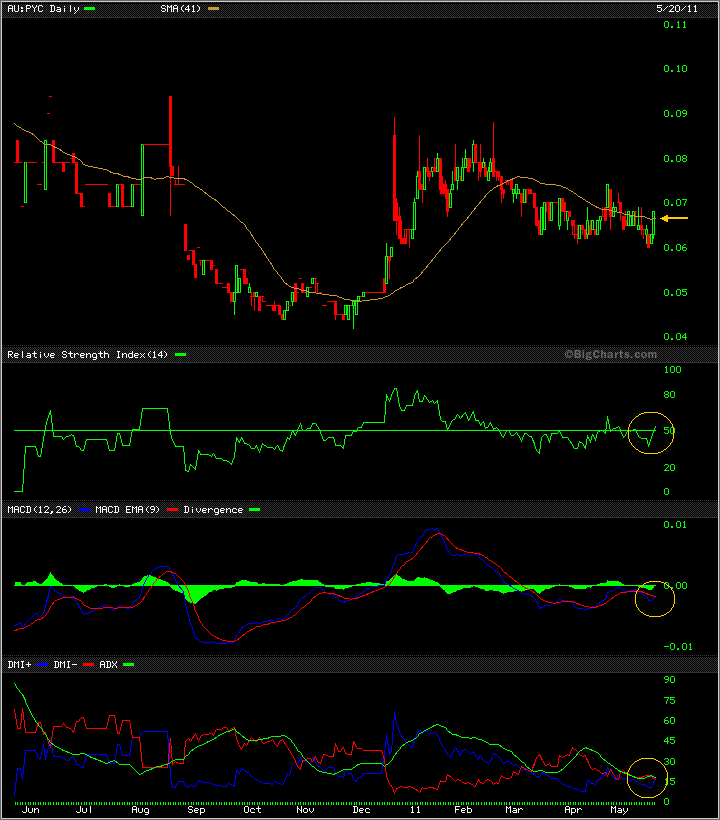Click the 30 label on DMI axis

point(669,761)
